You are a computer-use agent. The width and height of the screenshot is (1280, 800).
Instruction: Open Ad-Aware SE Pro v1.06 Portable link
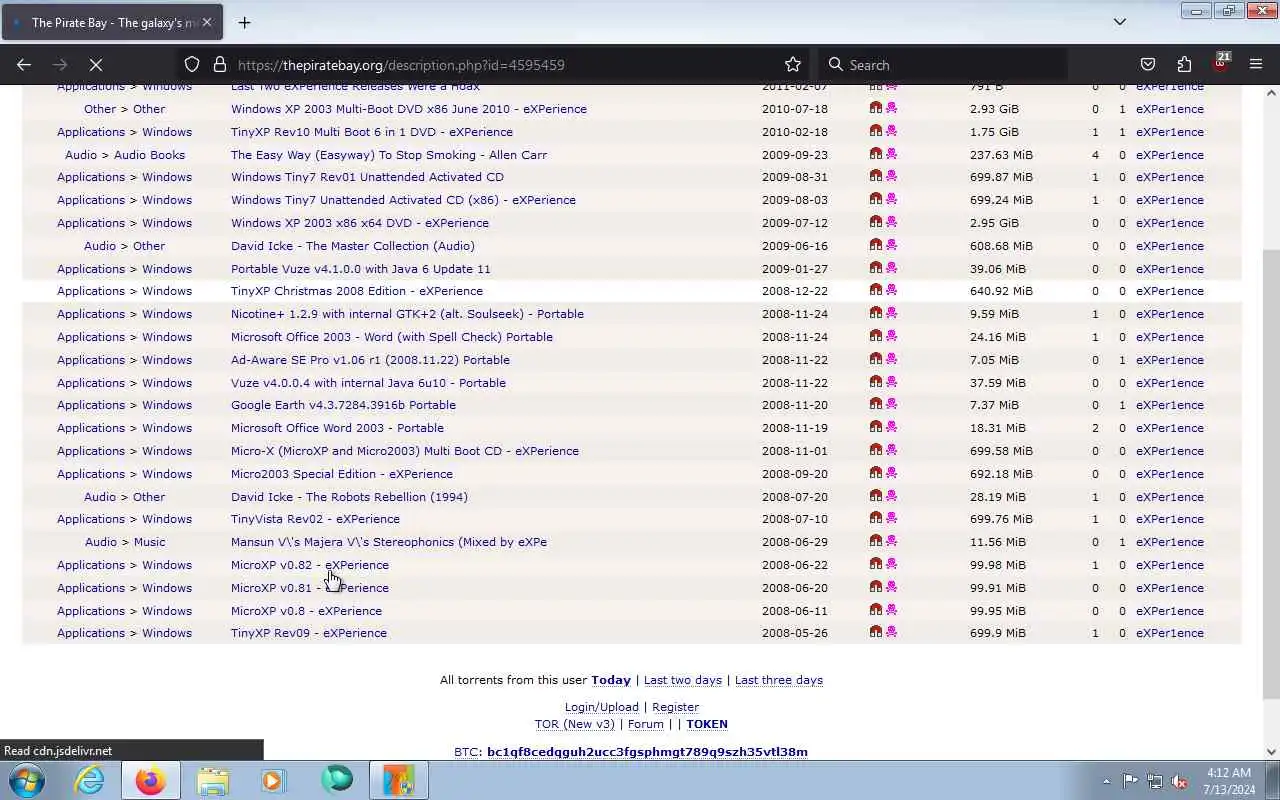coord(370,360)
